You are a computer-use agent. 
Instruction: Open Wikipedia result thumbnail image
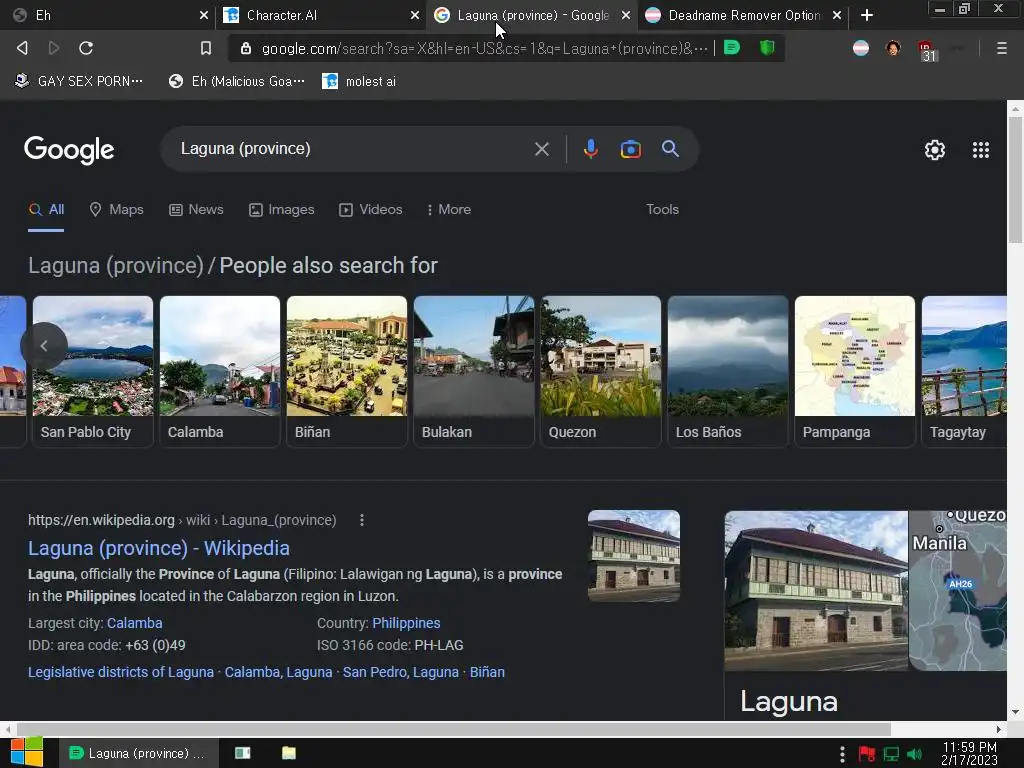(633, 556)
